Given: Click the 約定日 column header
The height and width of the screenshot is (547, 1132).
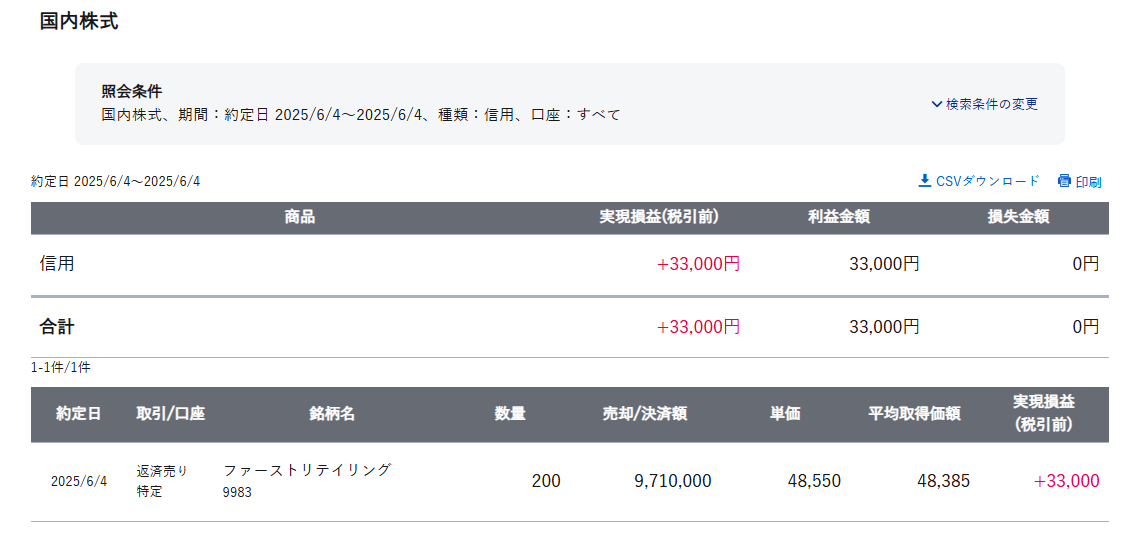Looking at the screenshot, I should click(79, 414).
